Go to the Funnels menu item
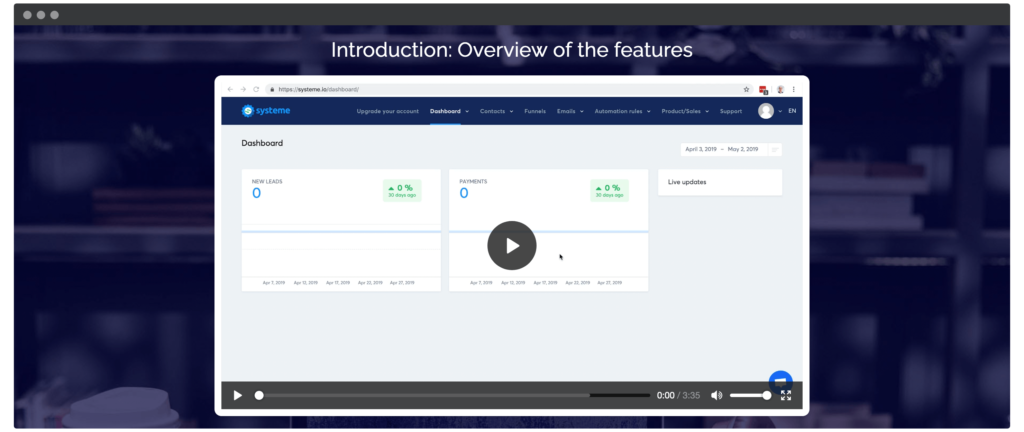Viewport: 1024px width, 432px height. (535, 111)
